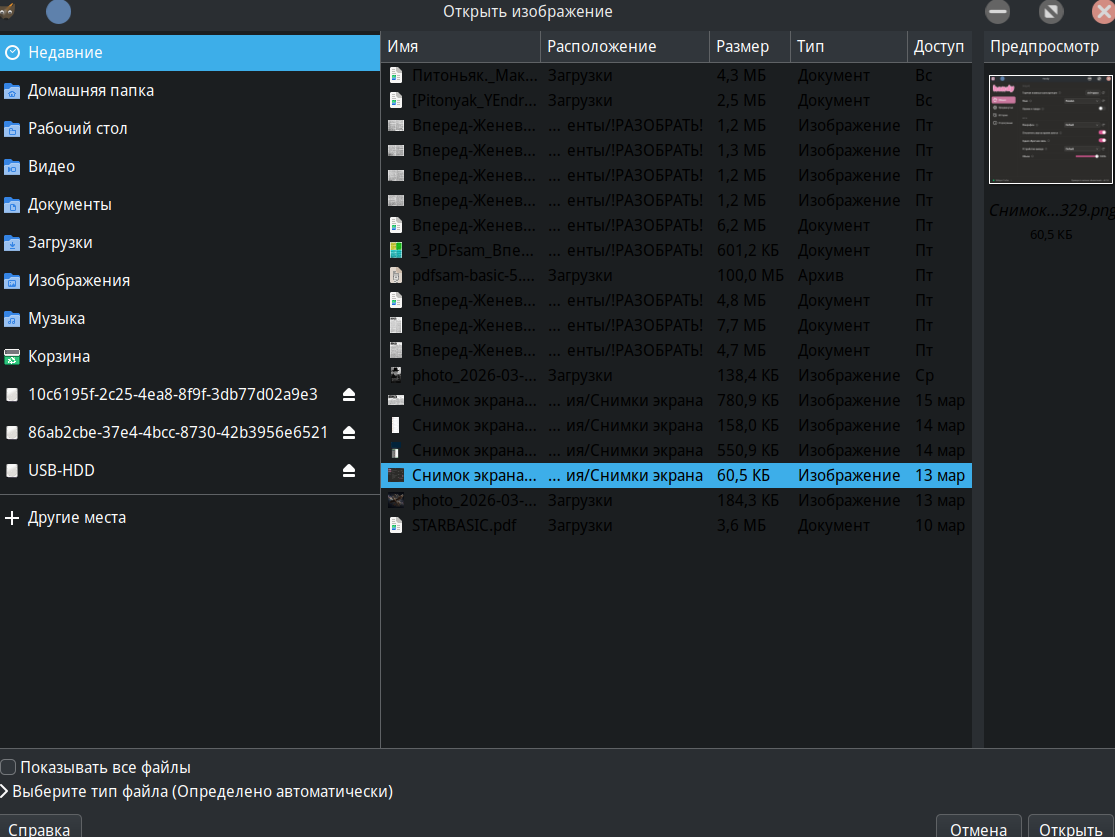
Task: Click the preview thumbnail image
Action: 1051,129
